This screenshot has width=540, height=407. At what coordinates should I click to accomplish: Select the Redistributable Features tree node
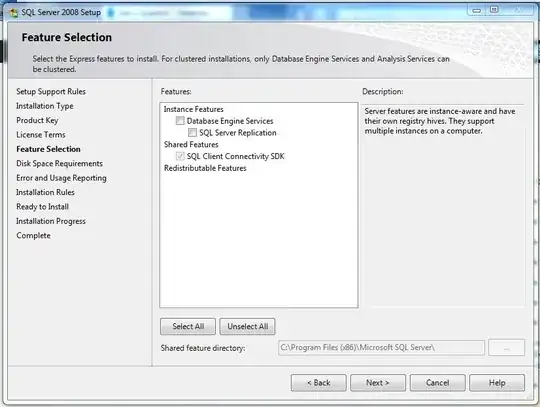click(x=205, y=168)
